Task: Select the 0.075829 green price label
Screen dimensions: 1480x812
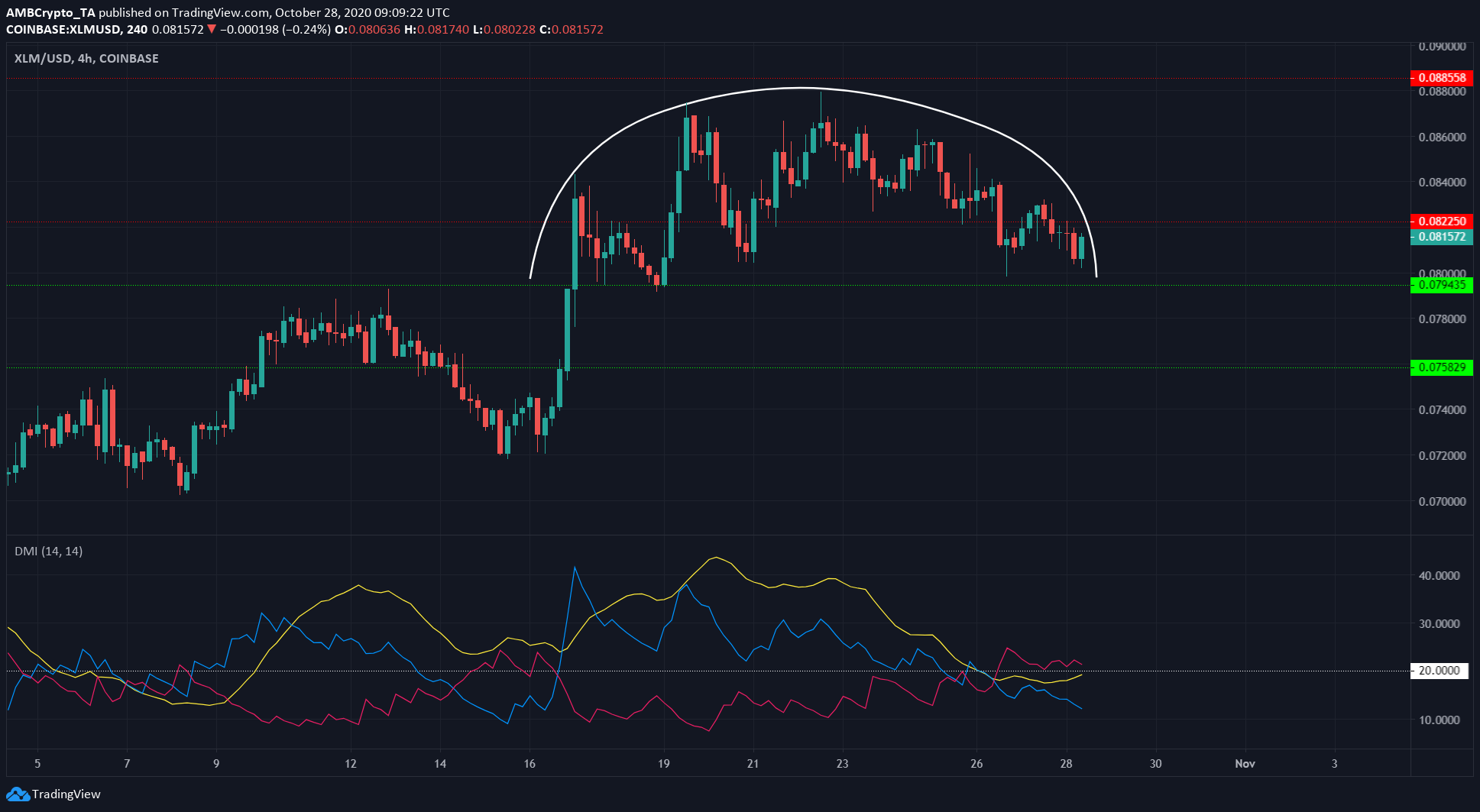Action: (1441, 367)
